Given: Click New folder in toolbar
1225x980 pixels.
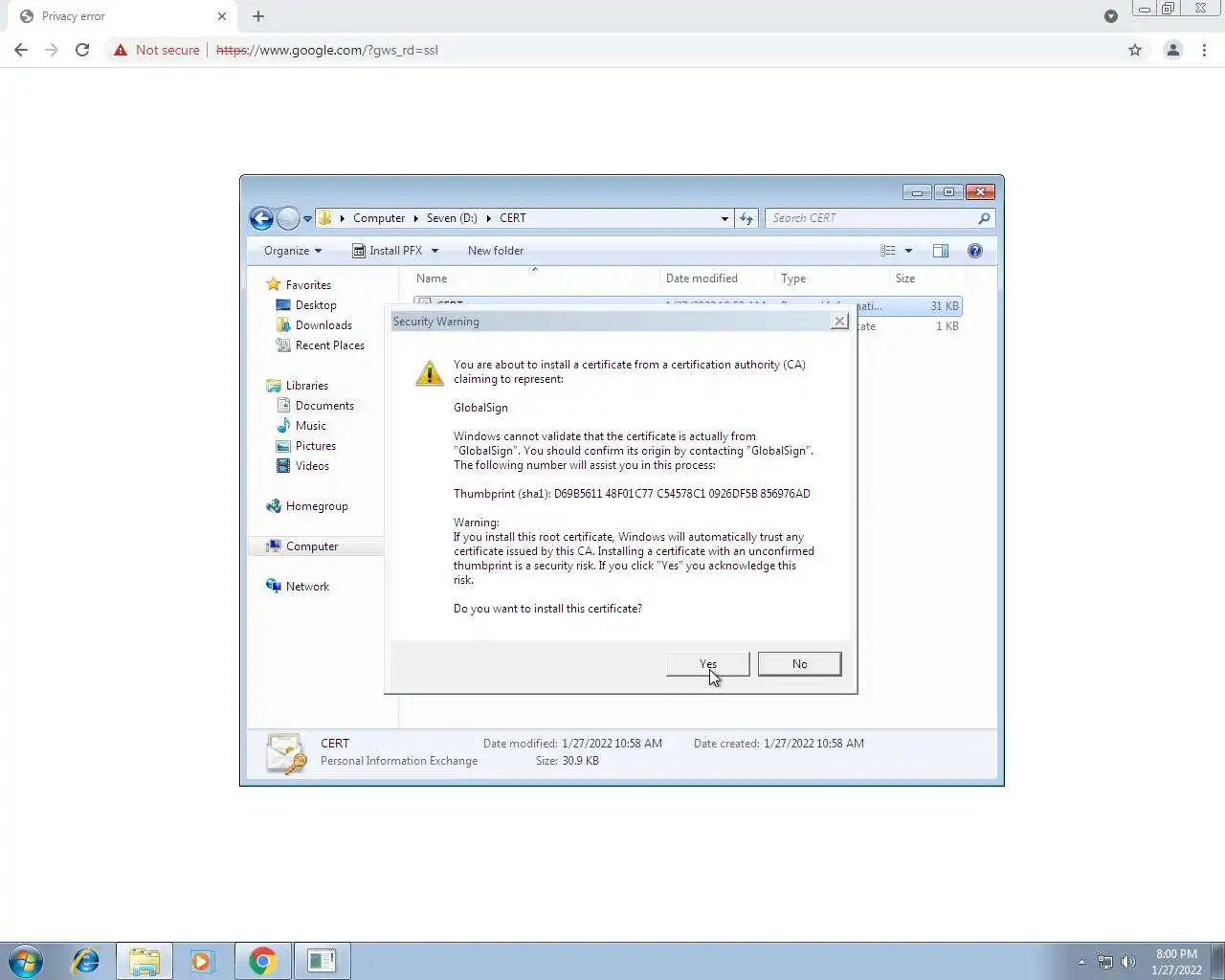Looking at the screenshot, I should [496, 251].
